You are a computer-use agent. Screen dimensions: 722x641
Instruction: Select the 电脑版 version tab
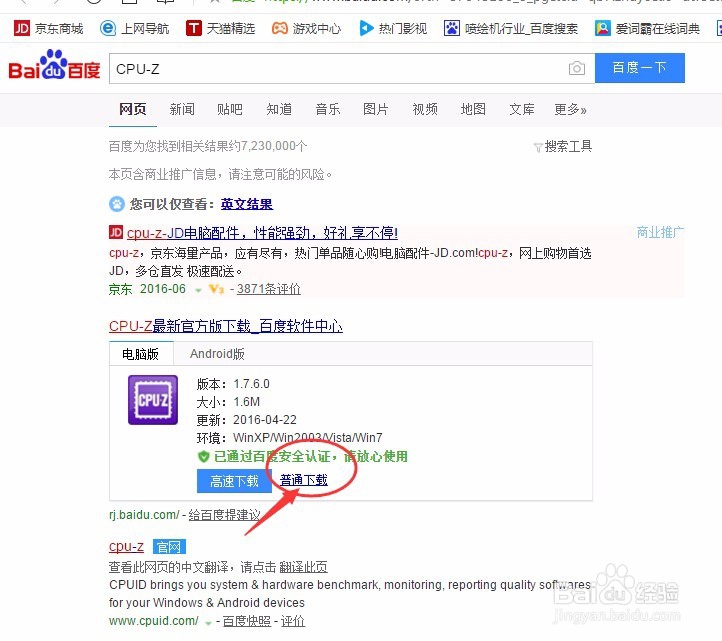click(141, 354)
